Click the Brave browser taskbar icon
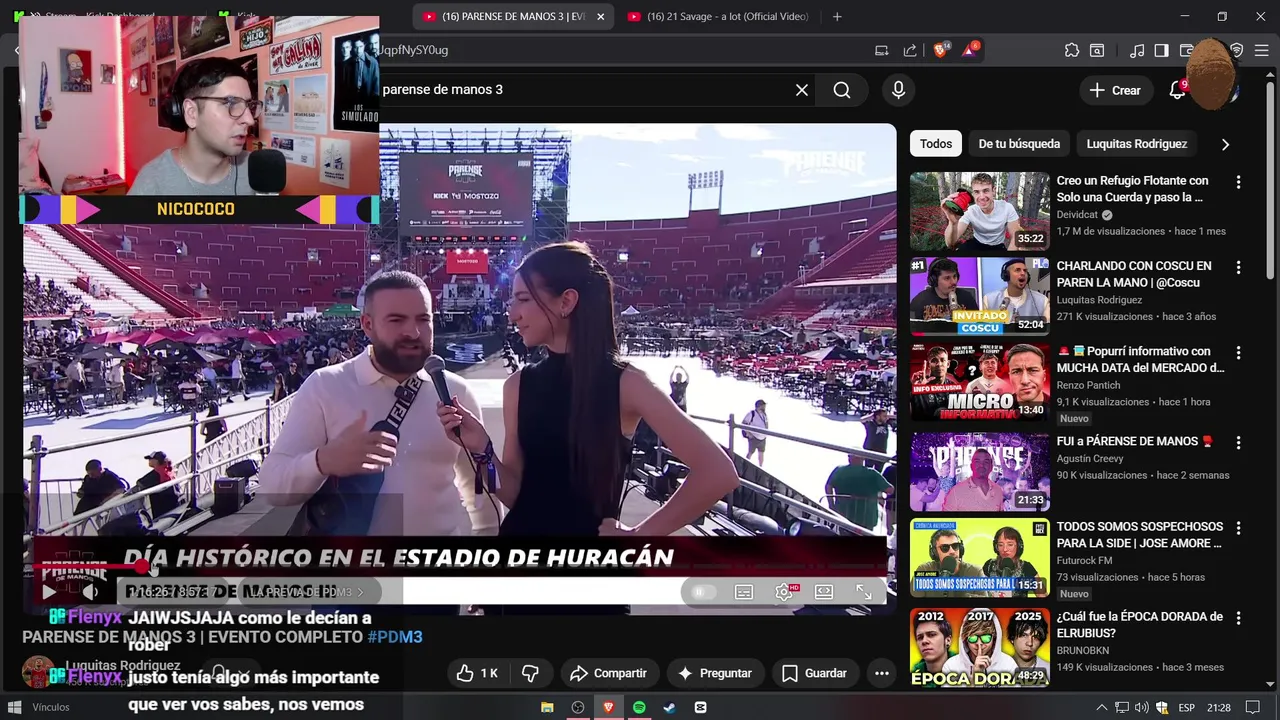Image resolution: width=1280 pixels, height=720 pixels. (608, 707)
